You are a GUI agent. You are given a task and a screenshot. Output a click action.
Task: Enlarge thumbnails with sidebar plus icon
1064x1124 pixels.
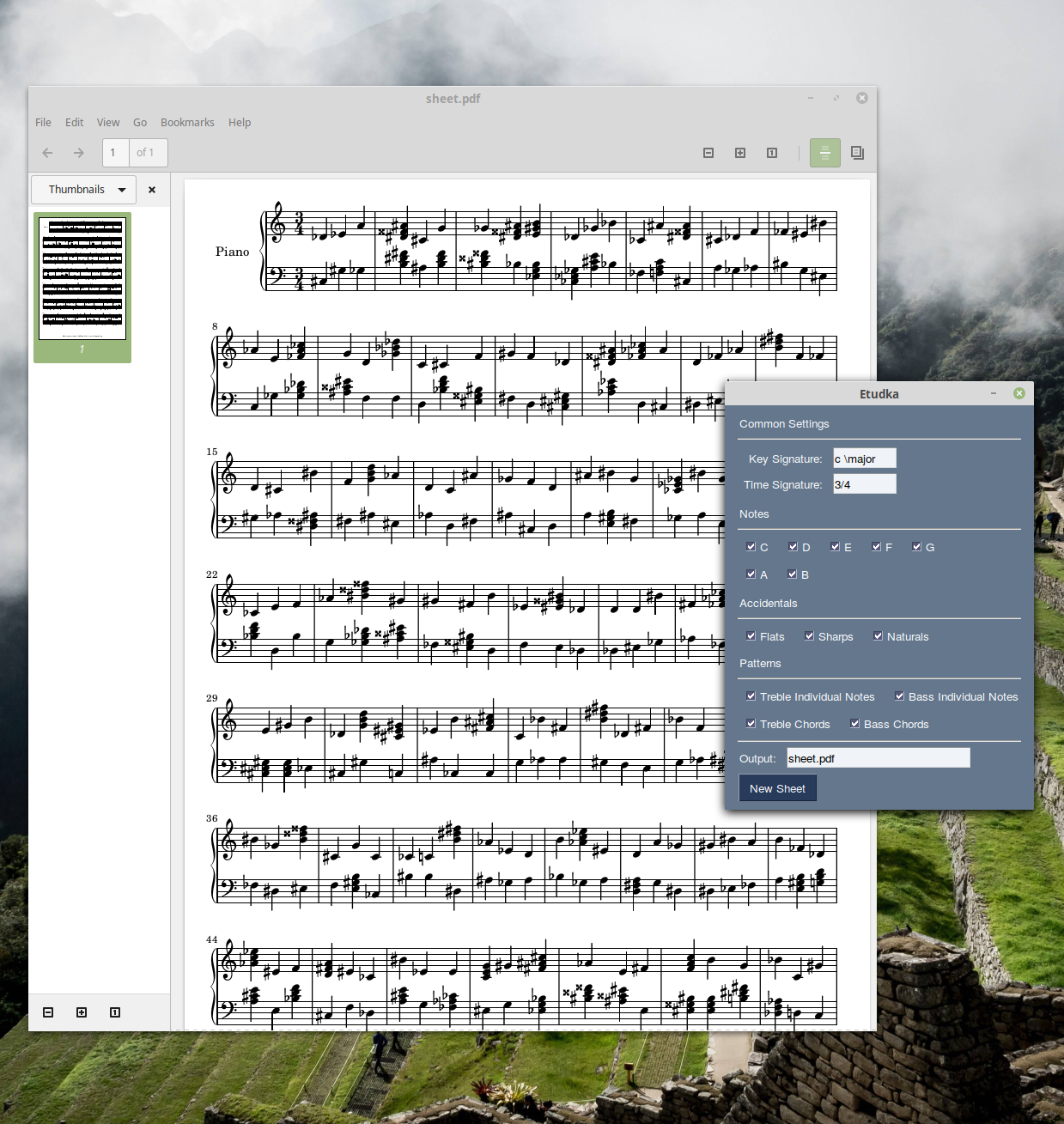tap(82, 1012)
